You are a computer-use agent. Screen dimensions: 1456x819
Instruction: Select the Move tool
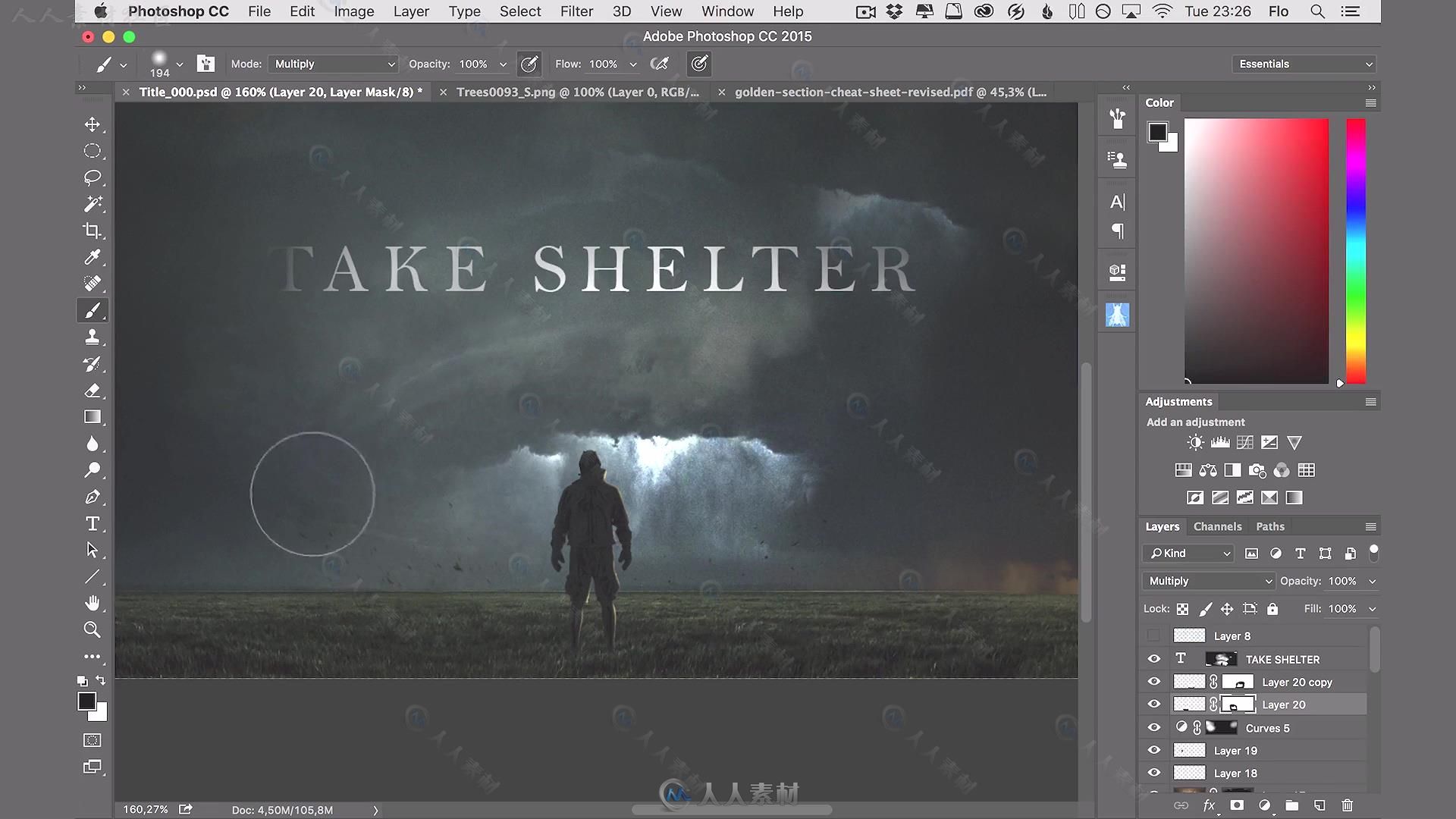click(93, 124)
